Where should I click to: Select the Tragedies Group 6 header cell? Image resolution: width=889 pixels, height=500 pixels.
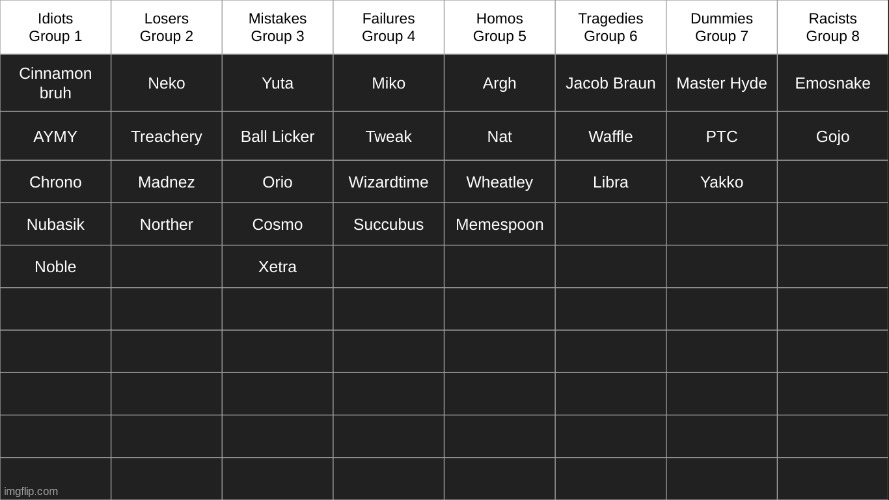[611, 27]
